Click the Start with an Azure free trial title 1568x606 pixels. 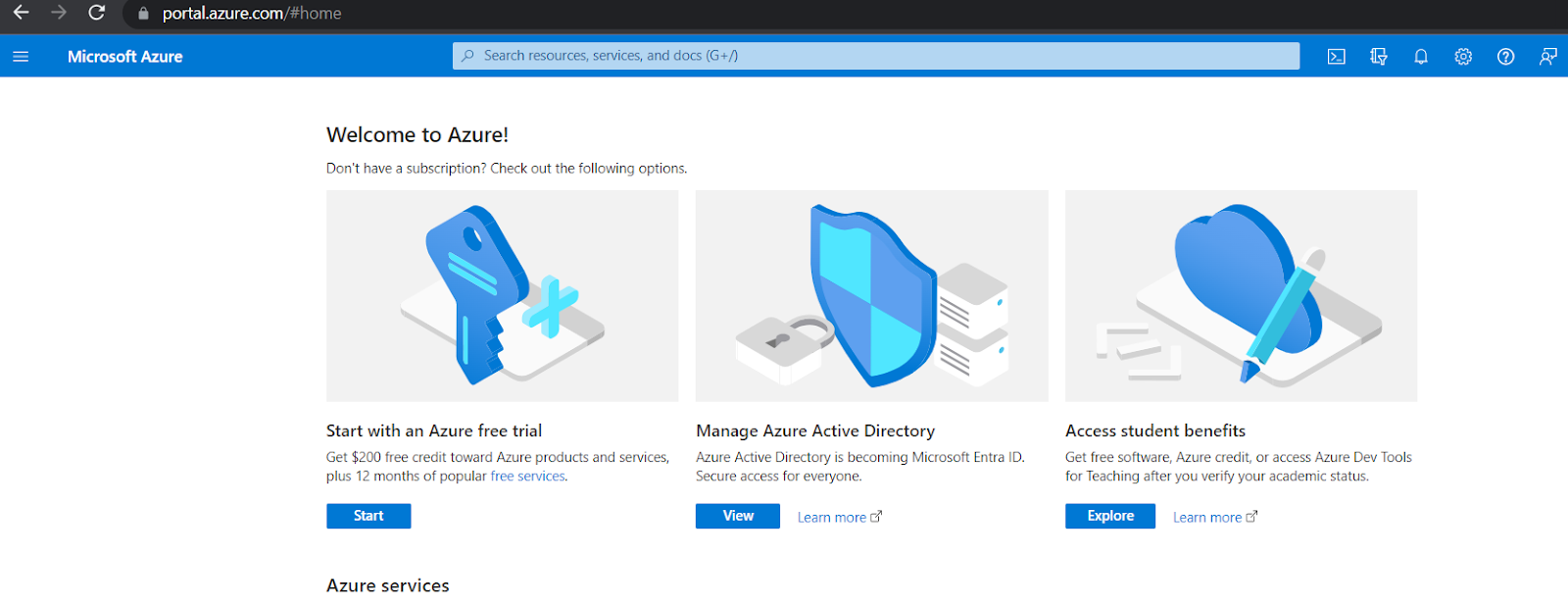[434, 431]
